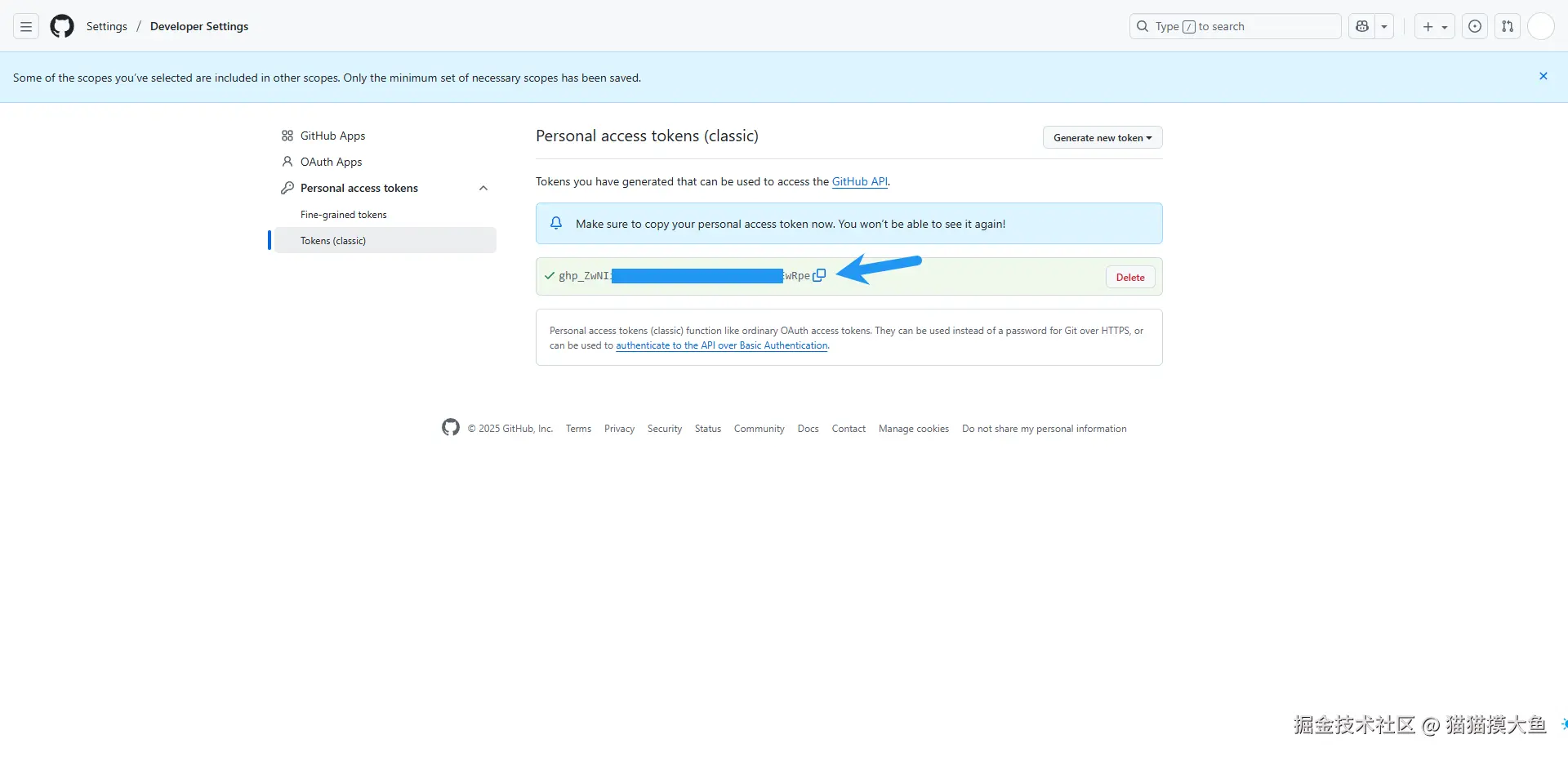1568x757 pixels.
Task: Open the Generate new token dropdown
Action: 1102,137
